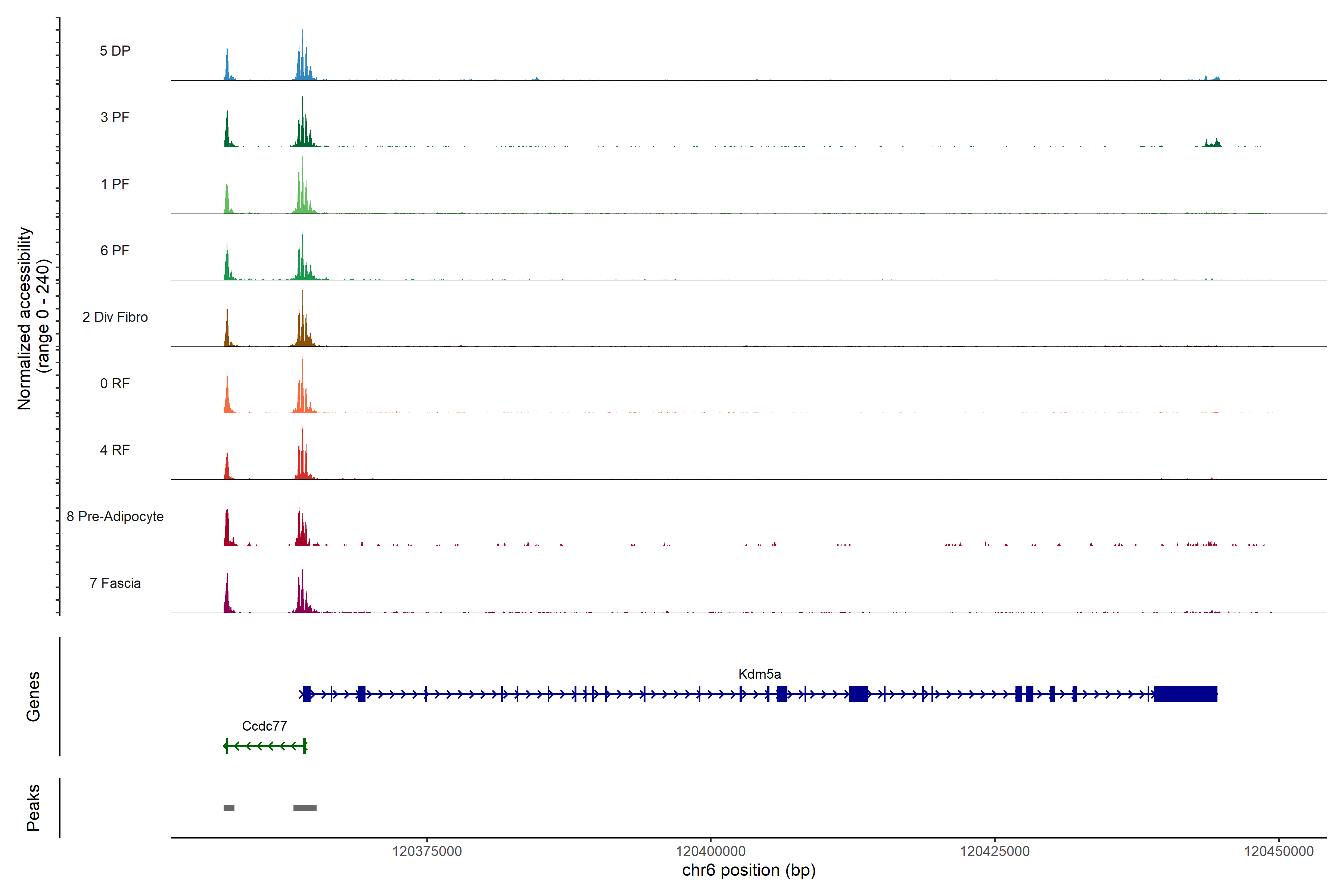Click the 1 PF track label
This screenshot has width=1344, height=896.
click(115, 184)
